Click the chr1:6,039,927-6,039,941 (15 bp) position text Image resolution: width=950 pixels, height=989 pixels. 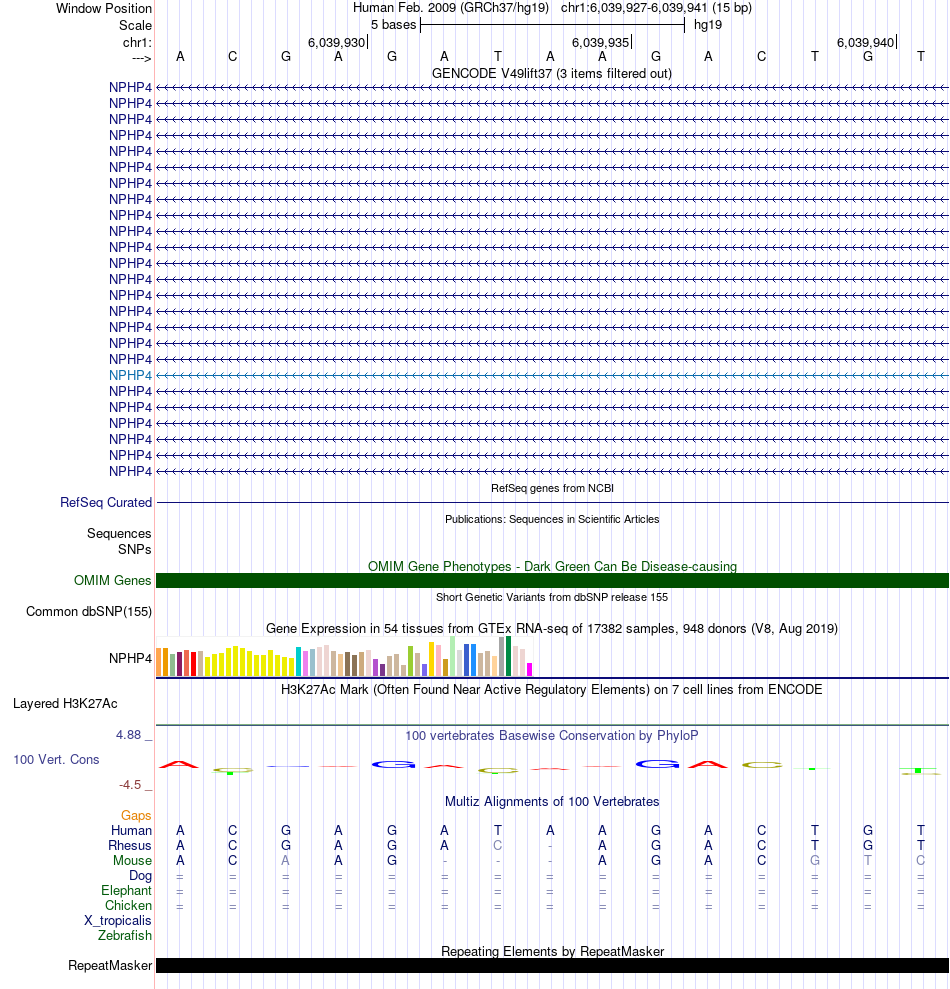pyautogui.click(x=656, y=8)
